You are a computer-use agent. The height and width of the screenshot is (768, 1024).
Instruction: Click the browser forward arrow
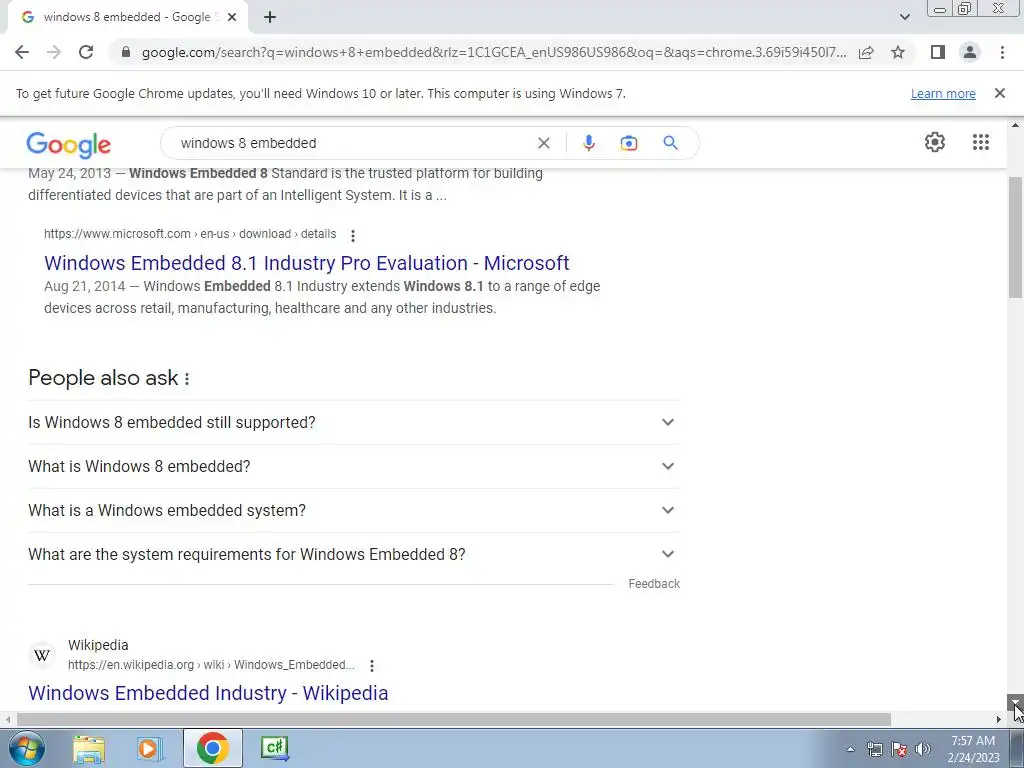tap(54, 52)
